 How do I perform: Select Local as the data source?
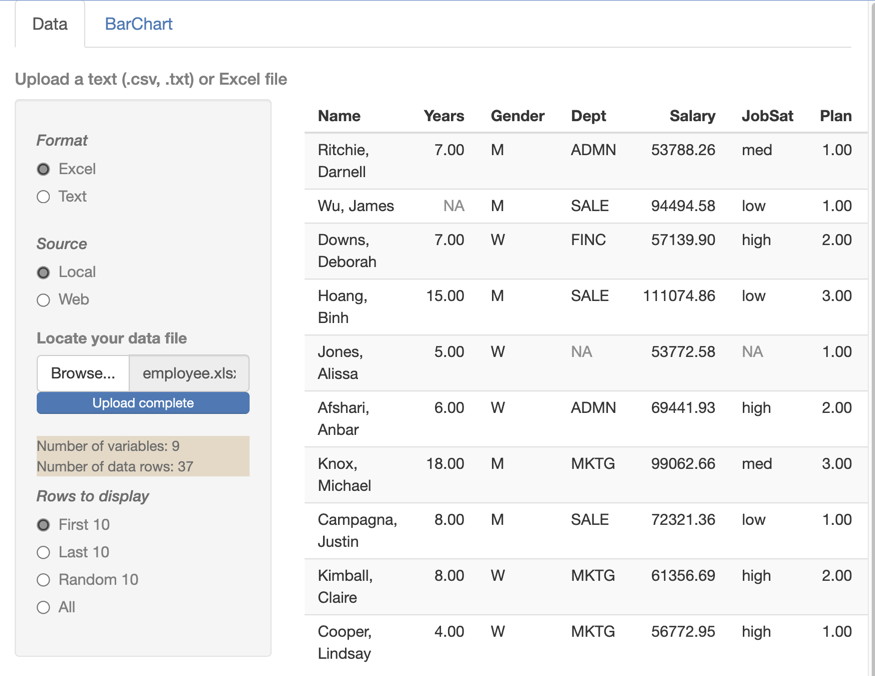point(43,272)
